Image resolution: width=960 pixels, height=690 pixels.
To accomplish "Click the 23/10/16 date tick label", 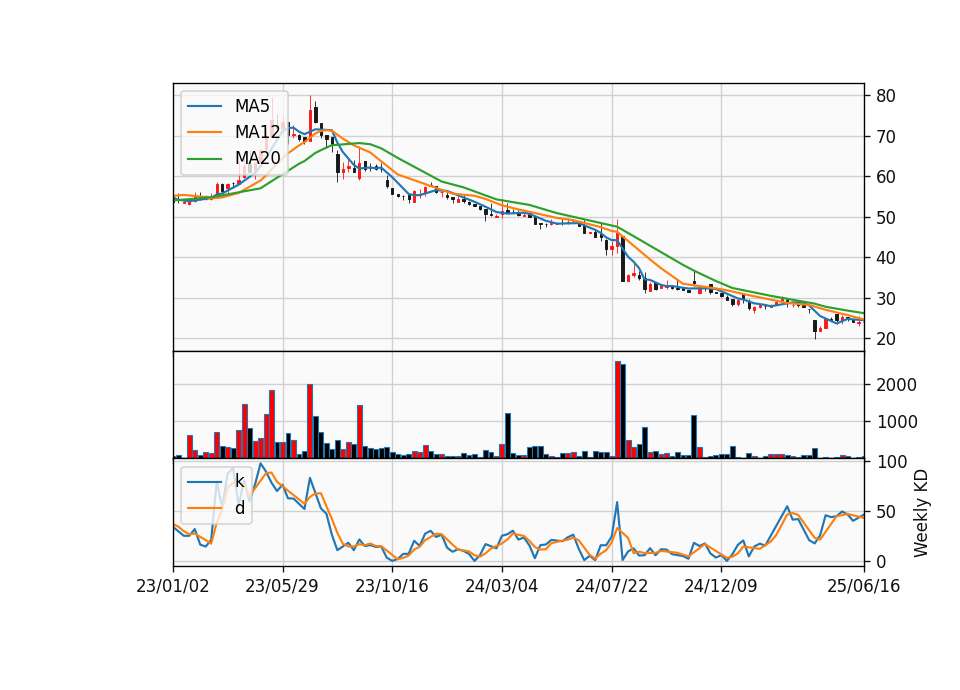I will point(392,586).
